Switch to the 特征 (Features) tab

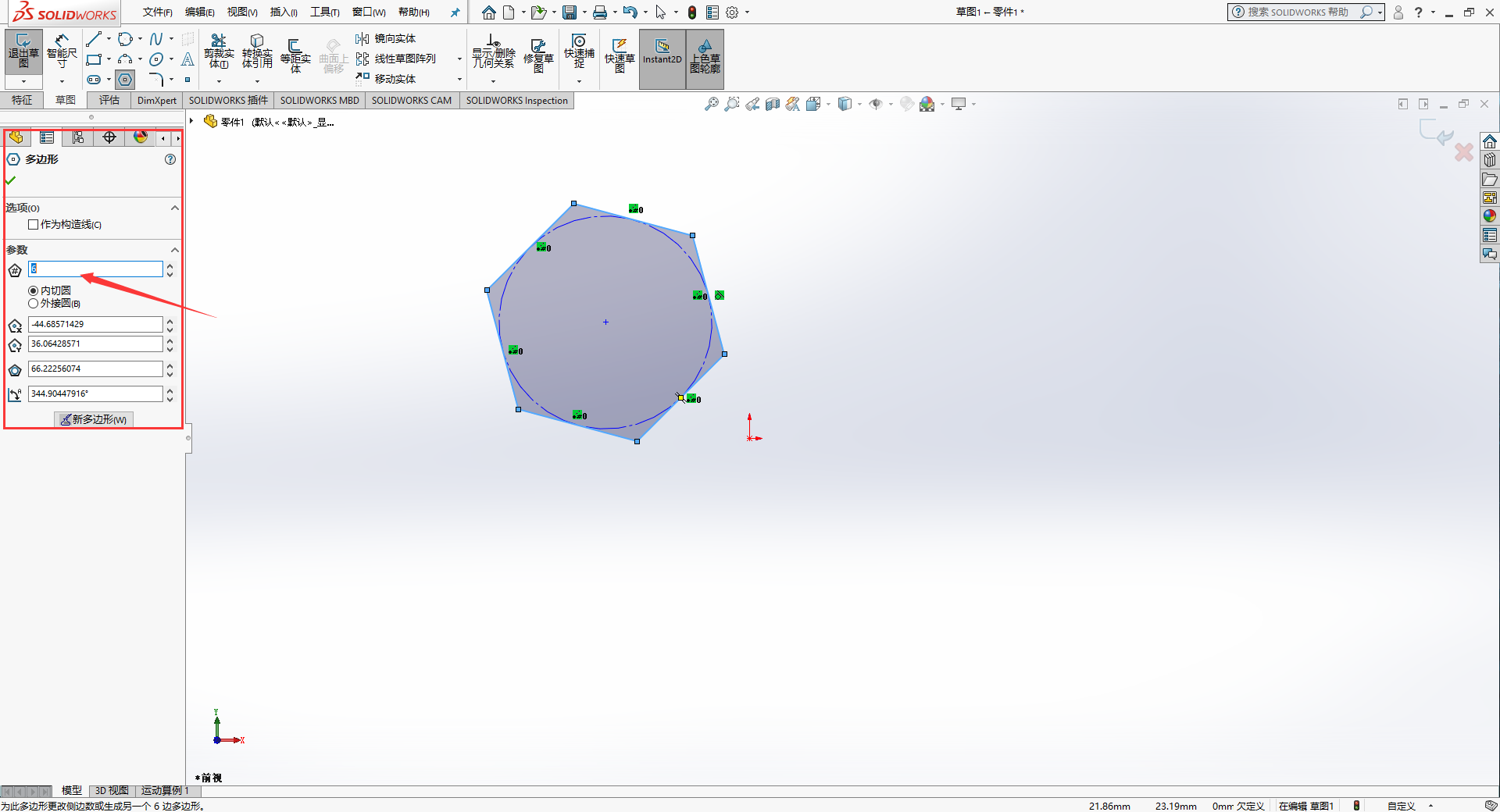click(x=22, y=100)
